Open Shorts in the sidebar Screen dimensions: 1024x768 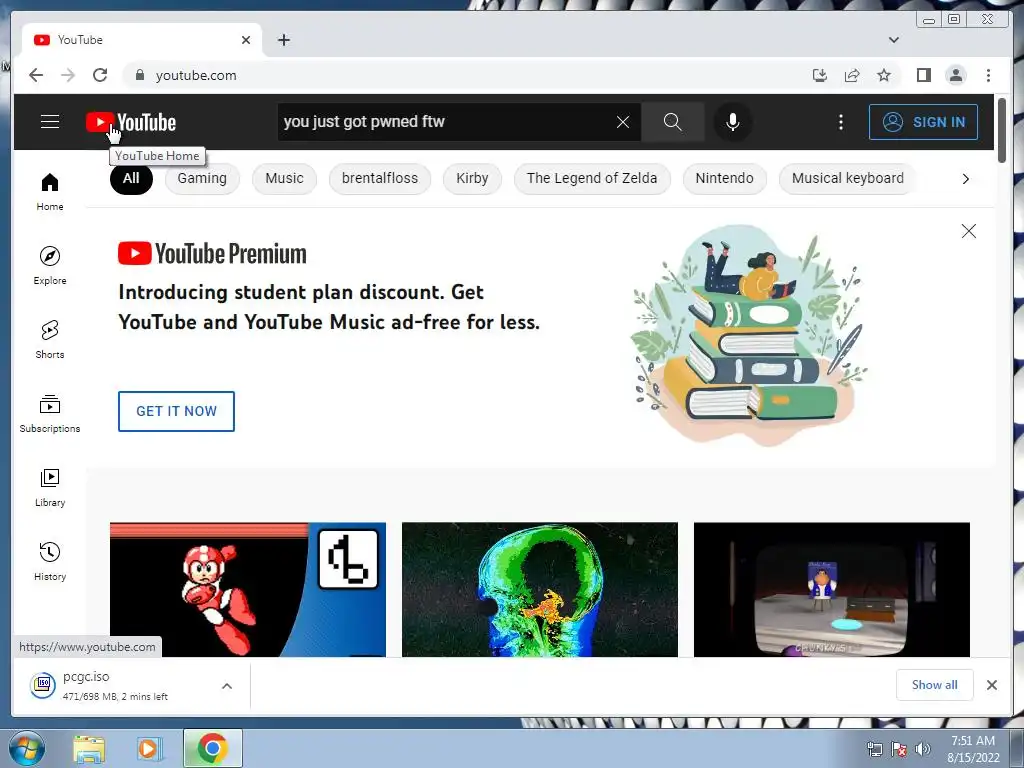click(x=50, y=339)
